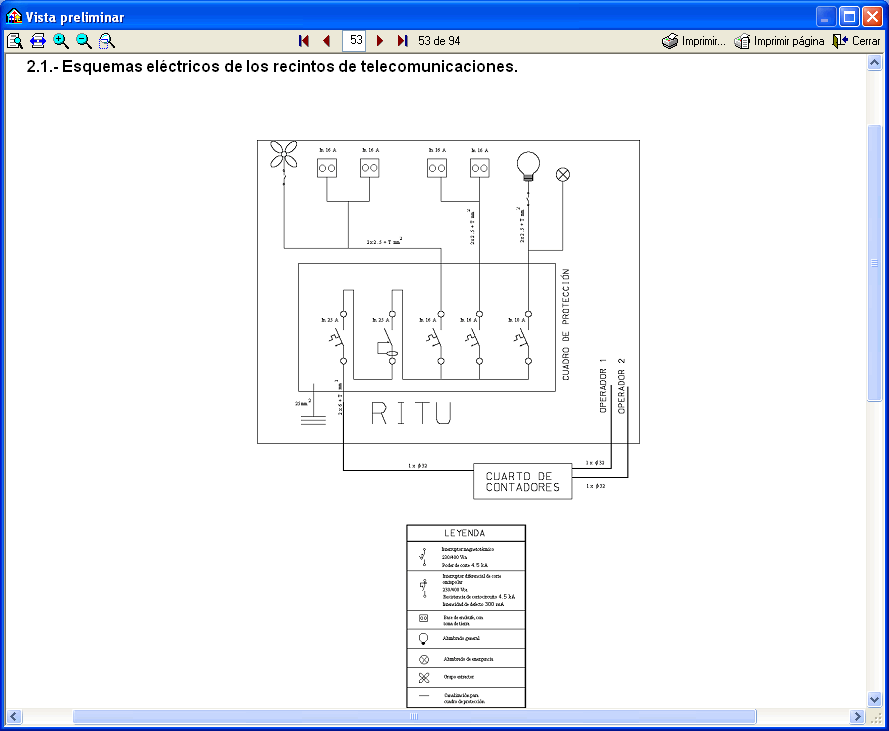The width and height of the screenshot is (889, 731).
Task: Click the ground symbol near RITU
Action: pos(314,420)
